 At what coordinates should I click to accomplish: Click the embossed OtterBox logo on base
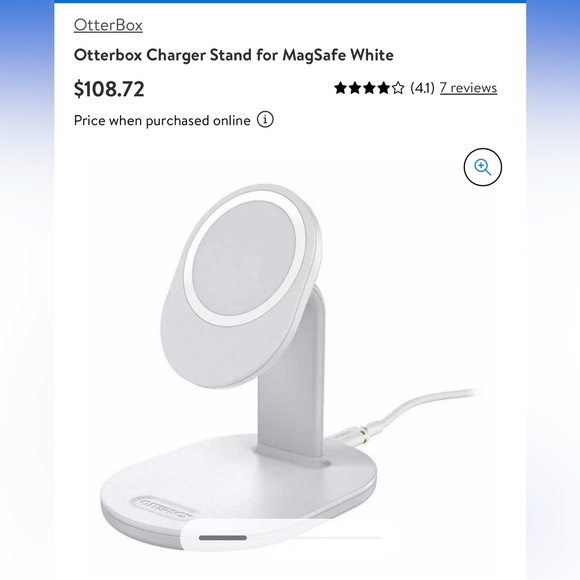166,508
